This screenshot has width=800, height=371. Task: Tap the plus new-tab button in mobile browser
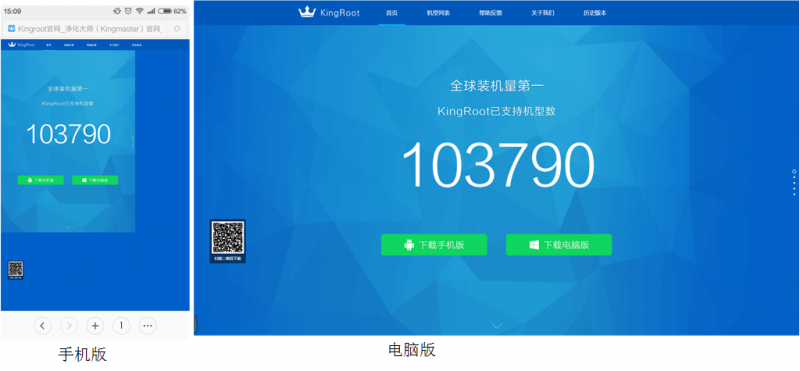(x=95, y=326)
